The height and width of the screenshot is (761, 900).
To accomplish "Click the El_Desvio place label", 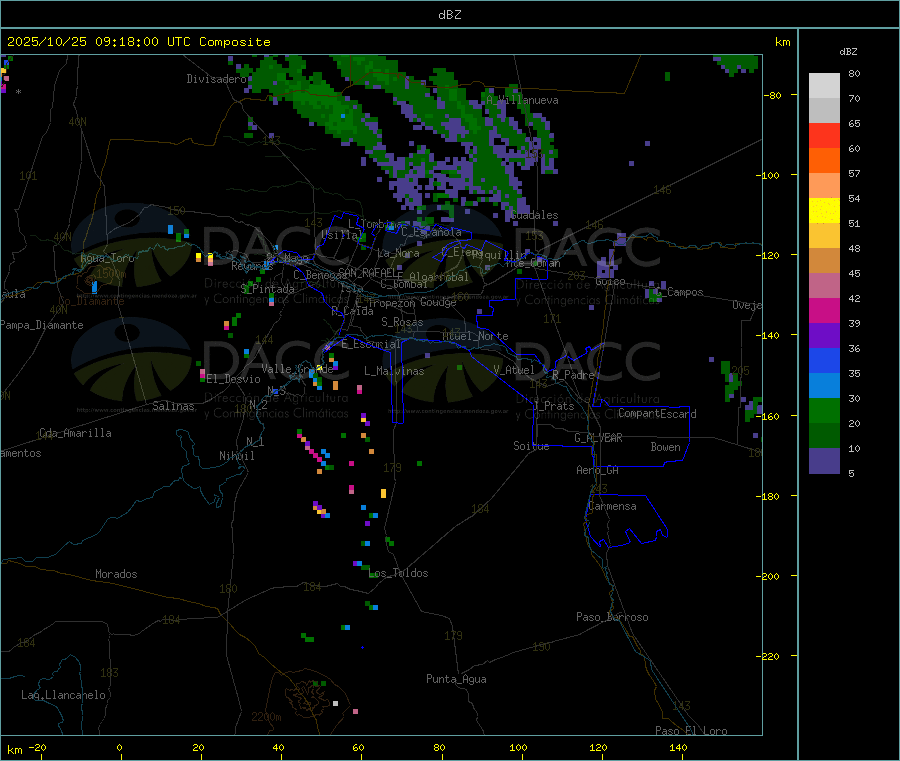I will click(234, 379).
